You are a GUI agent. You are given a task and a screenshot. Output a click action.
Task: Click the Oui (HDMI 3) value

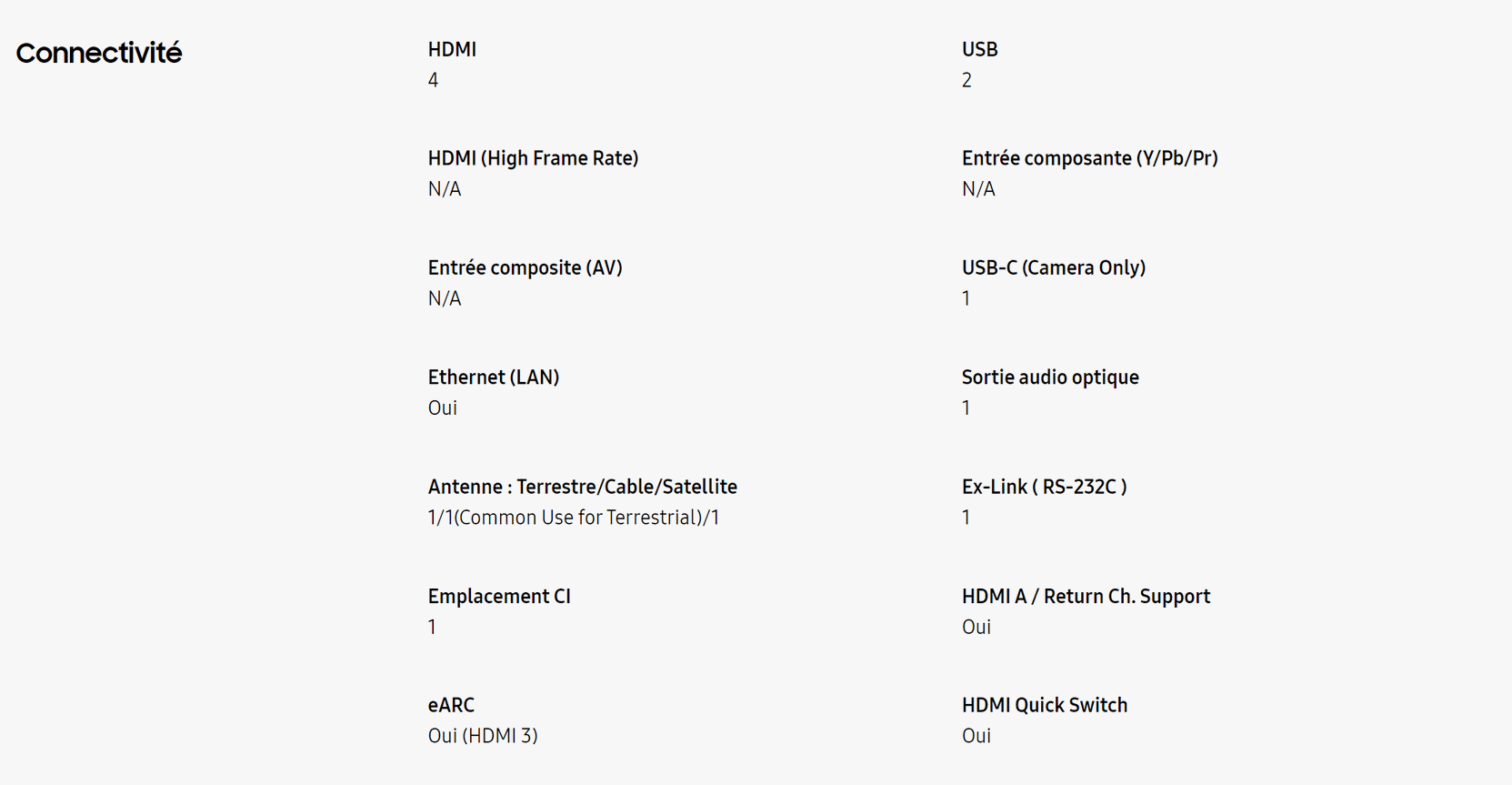point(483,736)
